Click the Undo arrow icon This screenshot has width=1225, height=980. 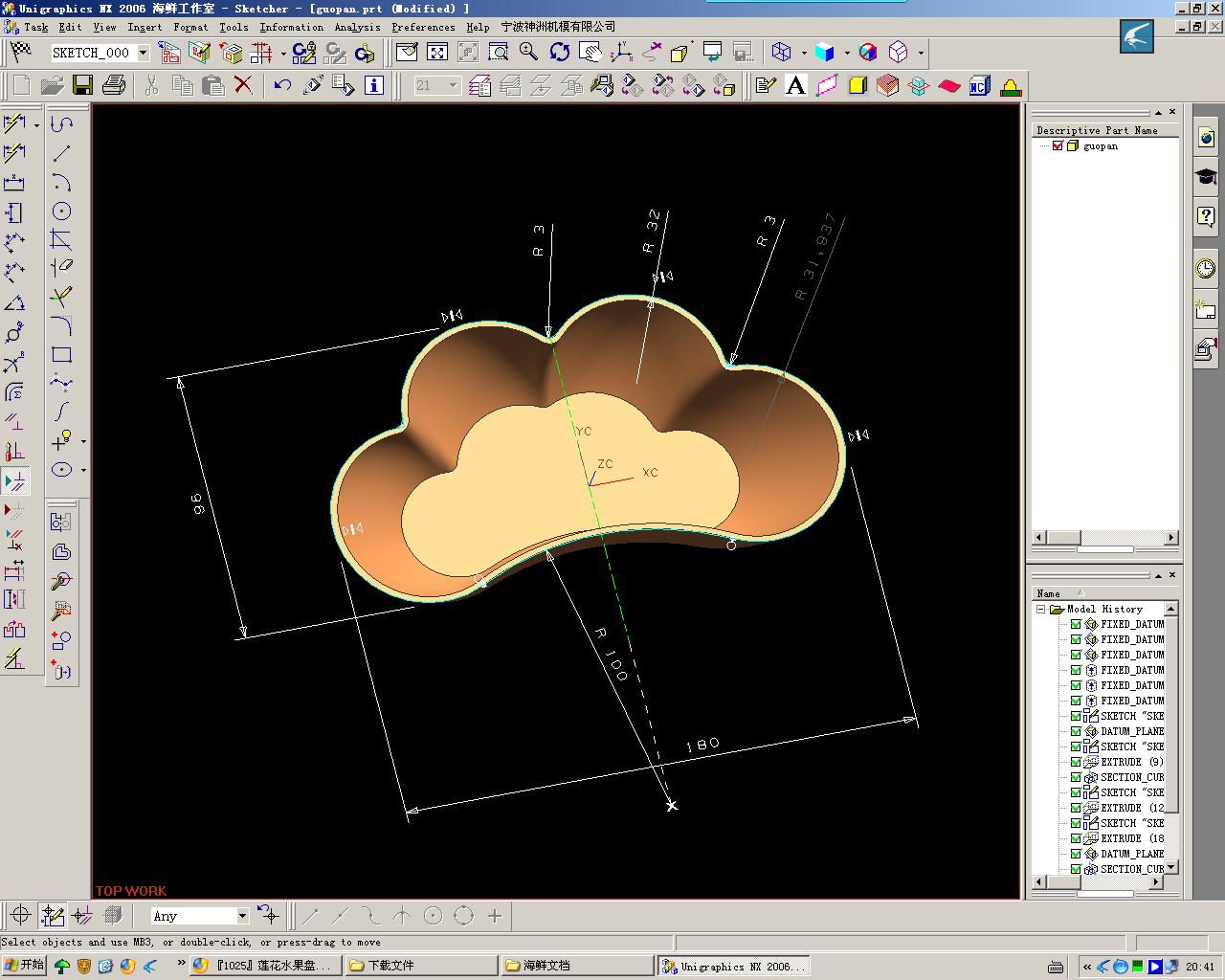coord(281,85)
